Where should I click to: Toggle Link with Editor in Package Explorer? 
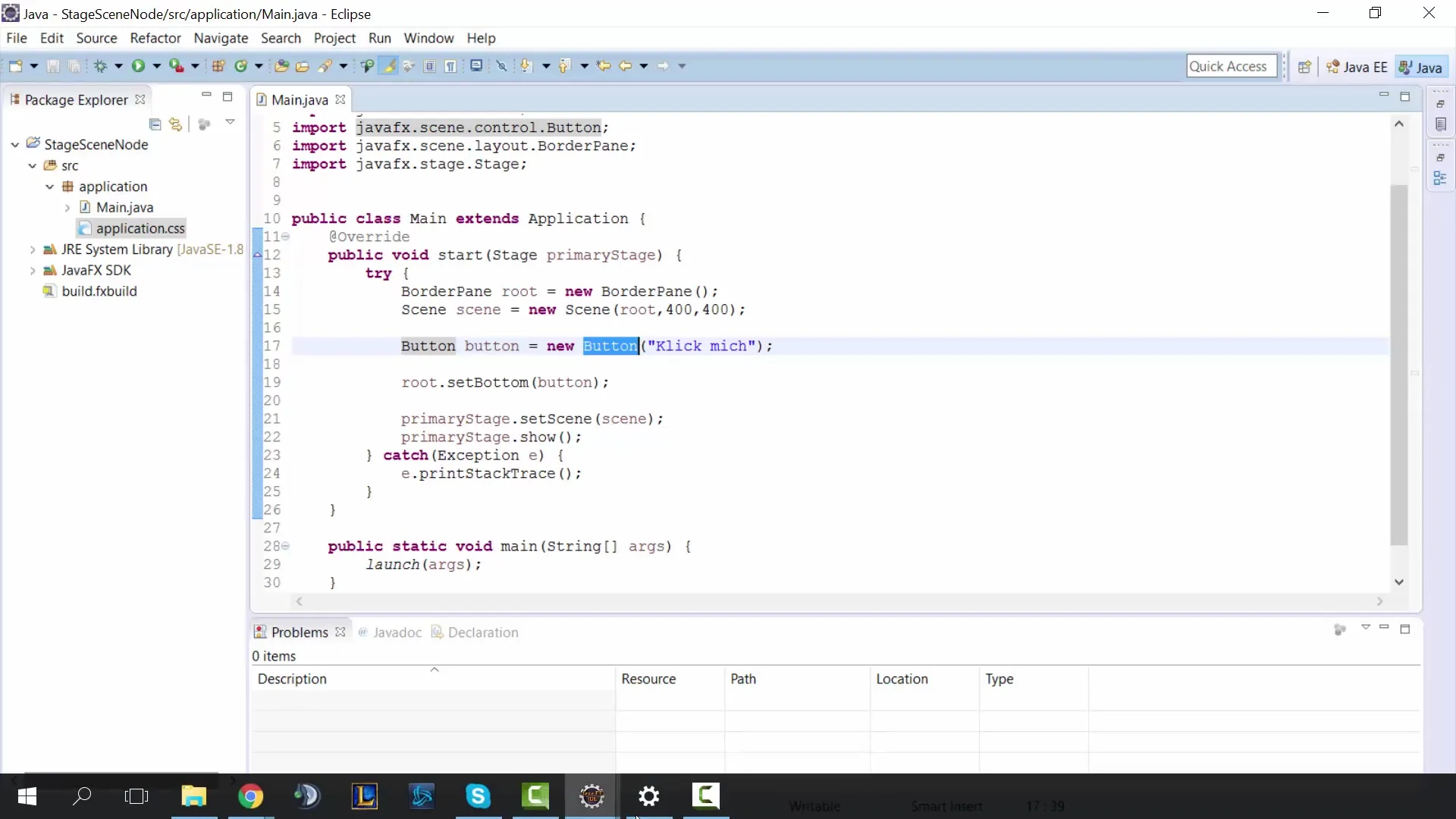pyautogui.click(x=176, y=124)
